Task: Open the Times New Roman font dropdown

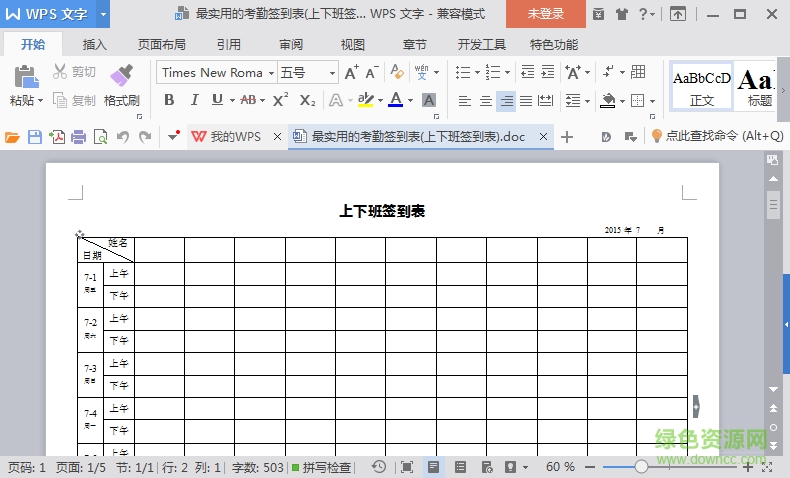Action: pos(271,73)
